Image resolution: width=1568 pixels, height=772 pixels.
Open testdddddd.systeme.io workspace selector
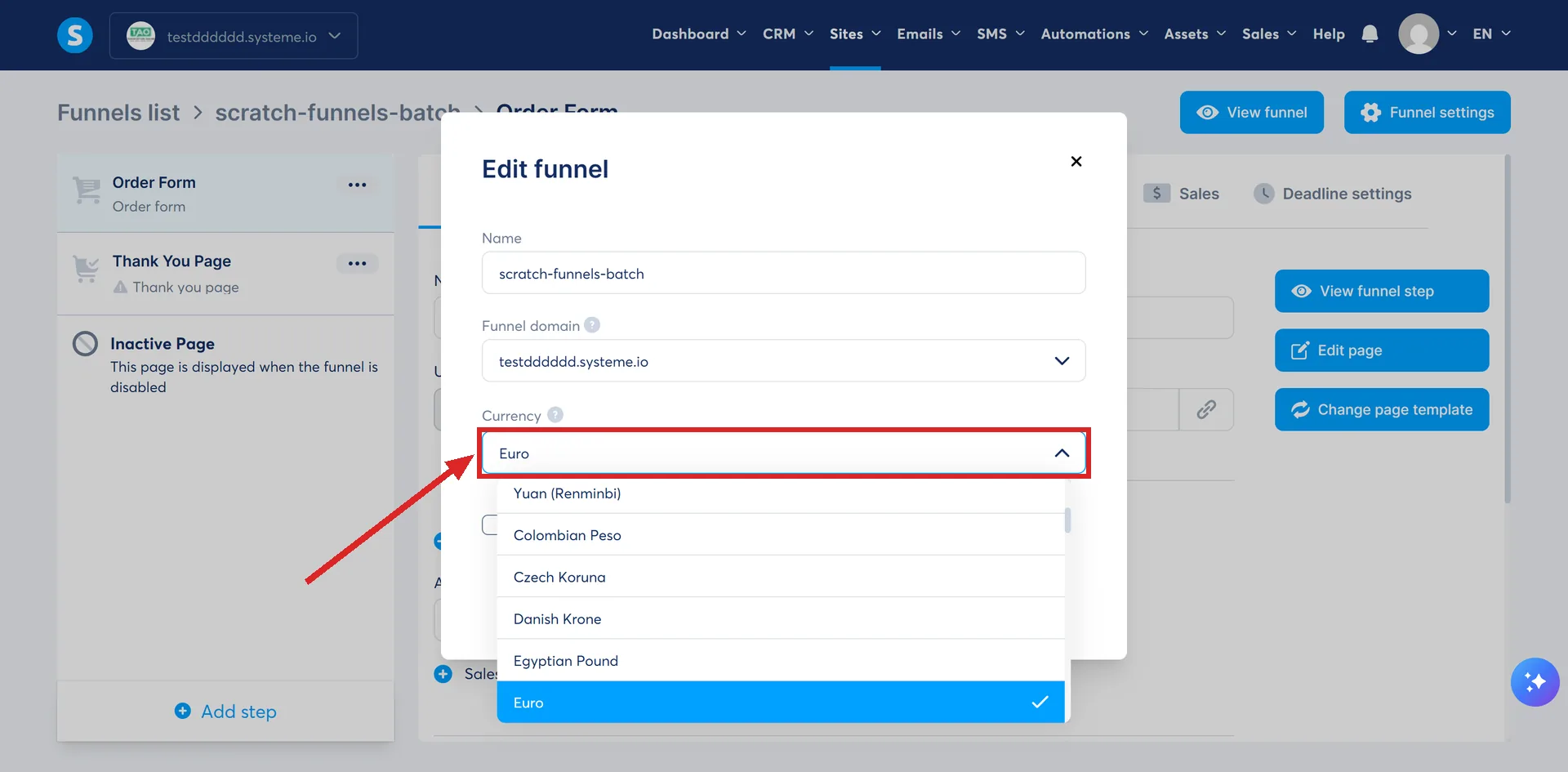(x=234, y=35)
